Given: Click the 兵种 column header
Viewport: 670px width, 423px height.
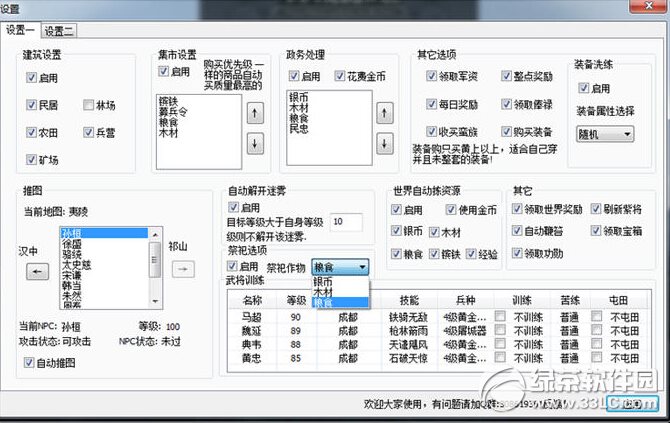Looking at the screenshot, I should 466,300.
